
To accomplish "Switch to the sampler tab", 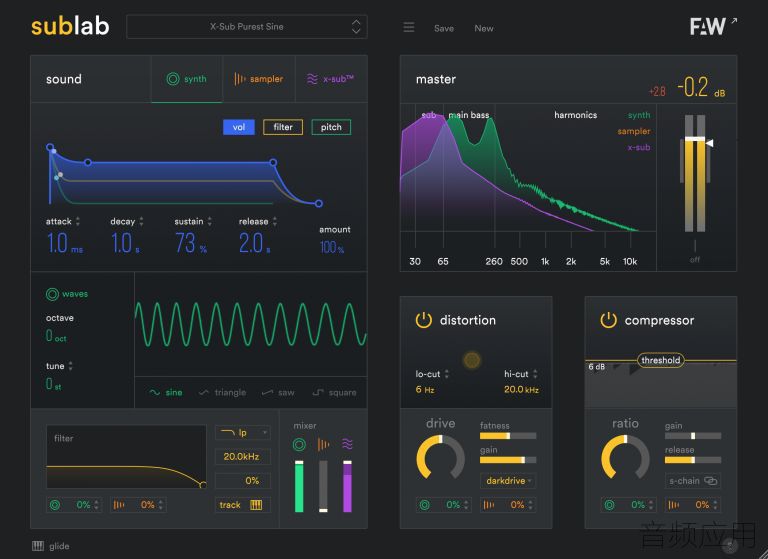I will (259, 79).
